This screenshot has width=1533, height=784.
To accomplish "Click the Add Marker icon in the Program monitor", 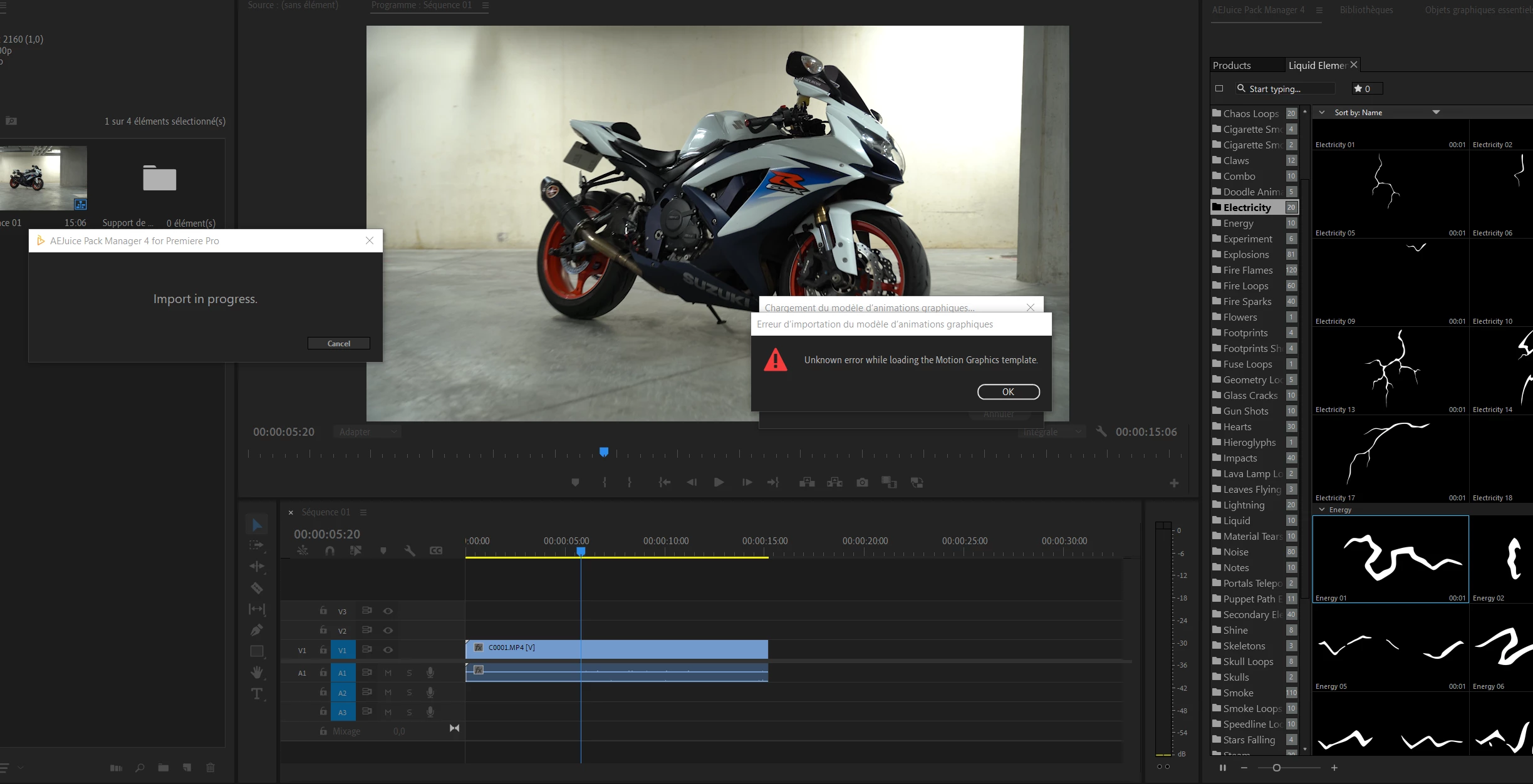I will tap(575, 482).
